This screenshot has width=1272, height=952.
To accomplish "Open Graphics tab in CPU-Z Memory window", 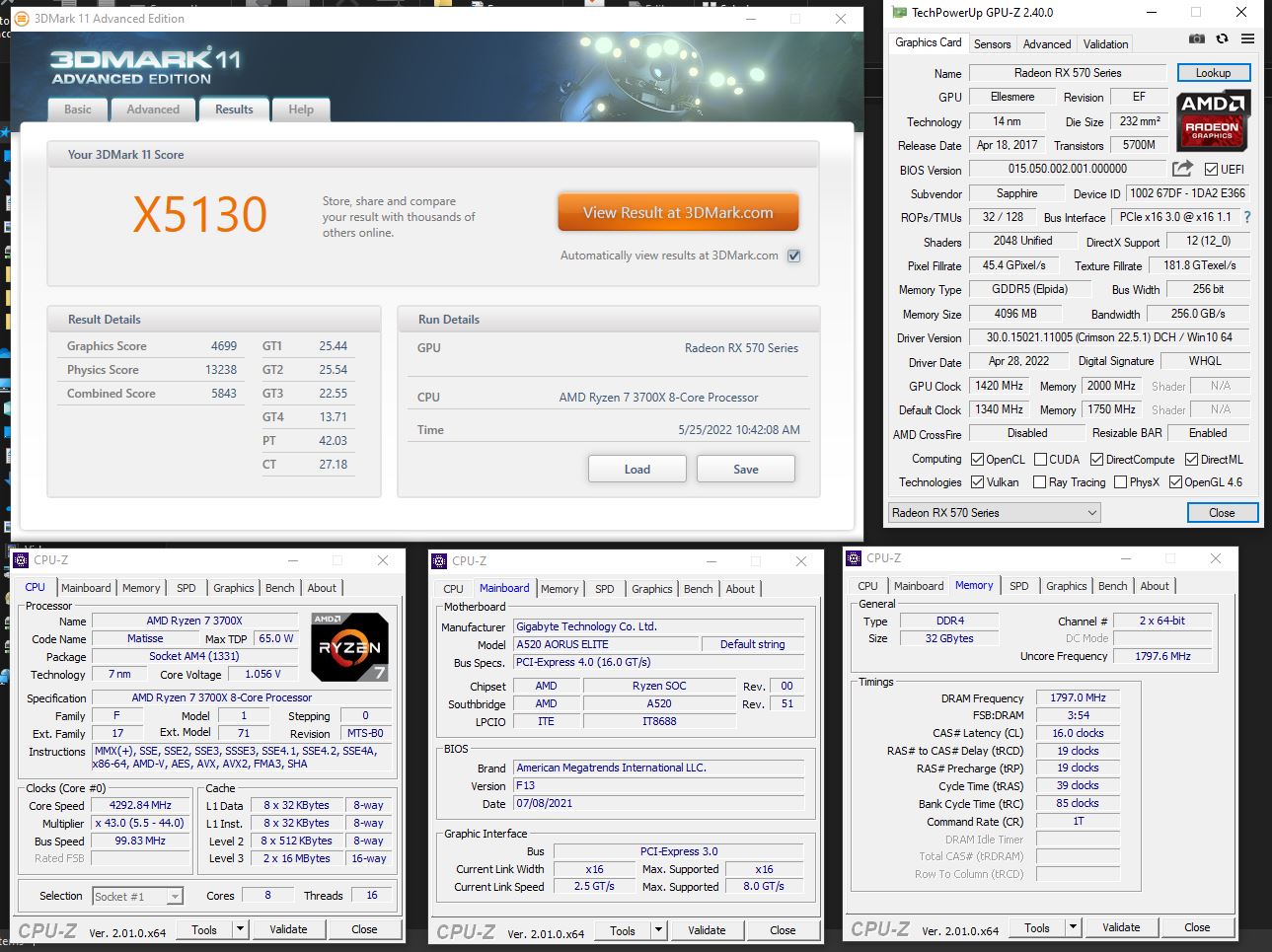I will pos(1067,586).
